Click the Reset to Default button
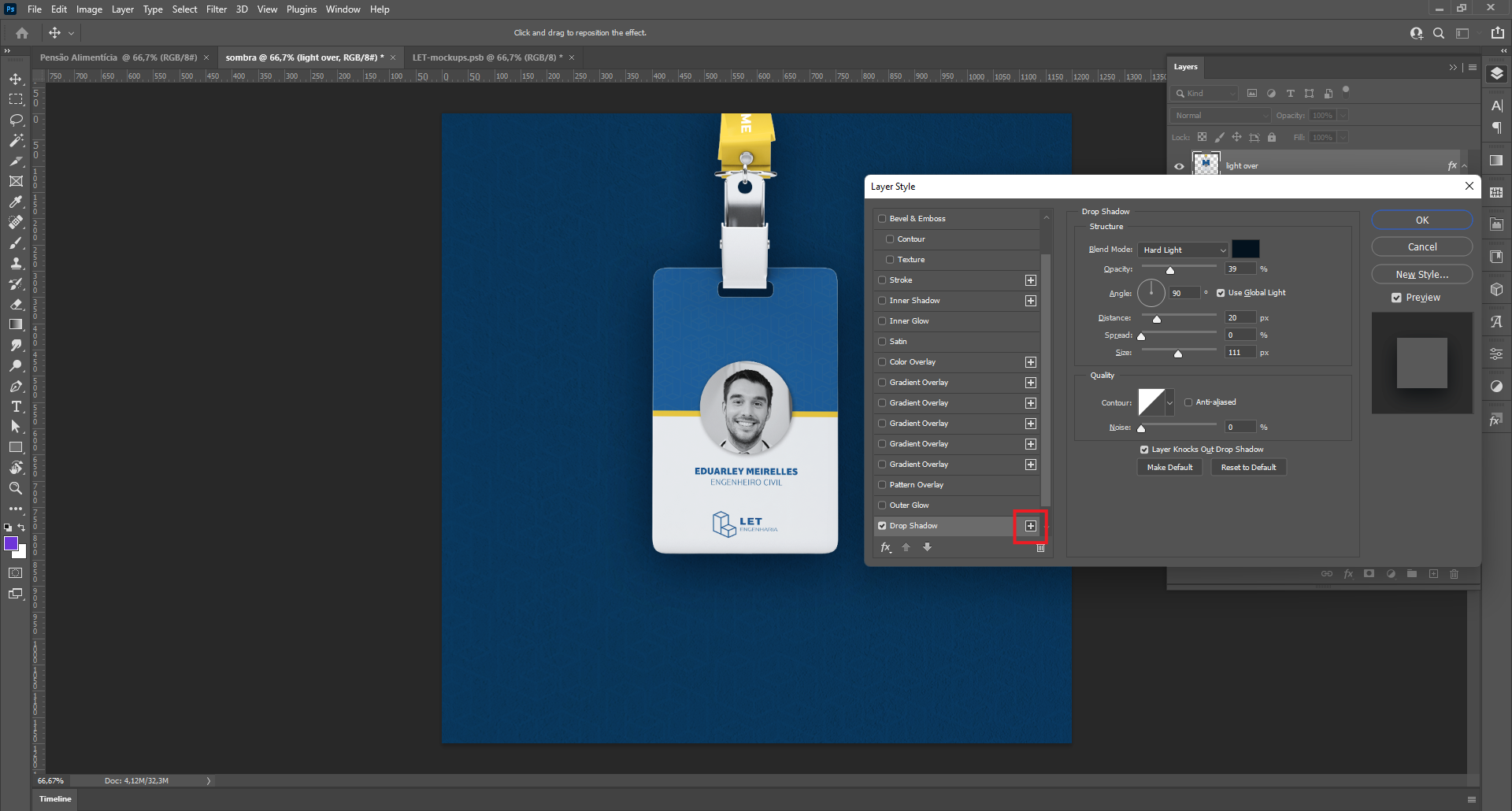1512x811 pixels. click(1248, 468)
